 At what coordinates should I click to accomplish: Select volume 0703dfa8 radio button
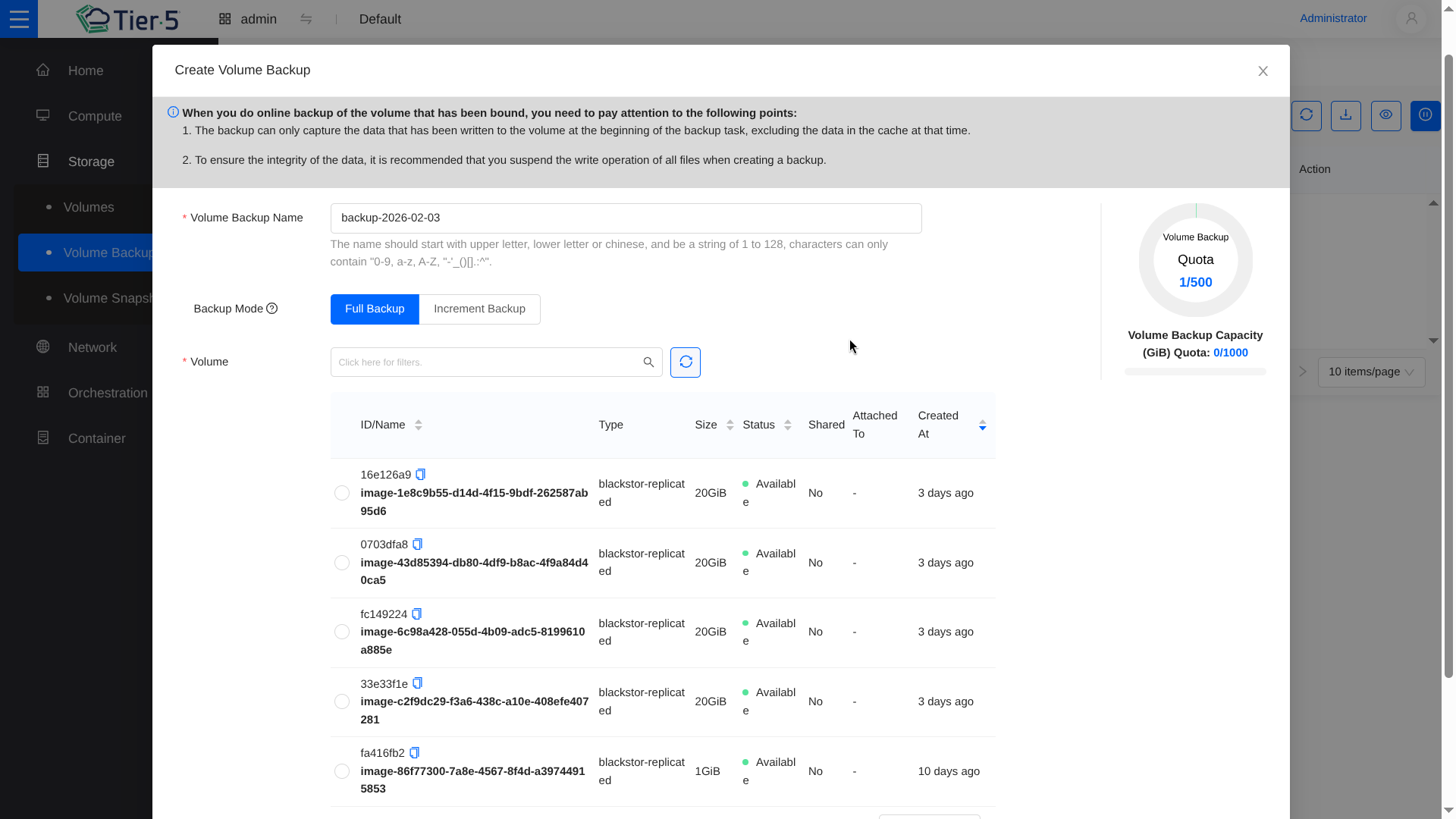[x=342, y=563]
